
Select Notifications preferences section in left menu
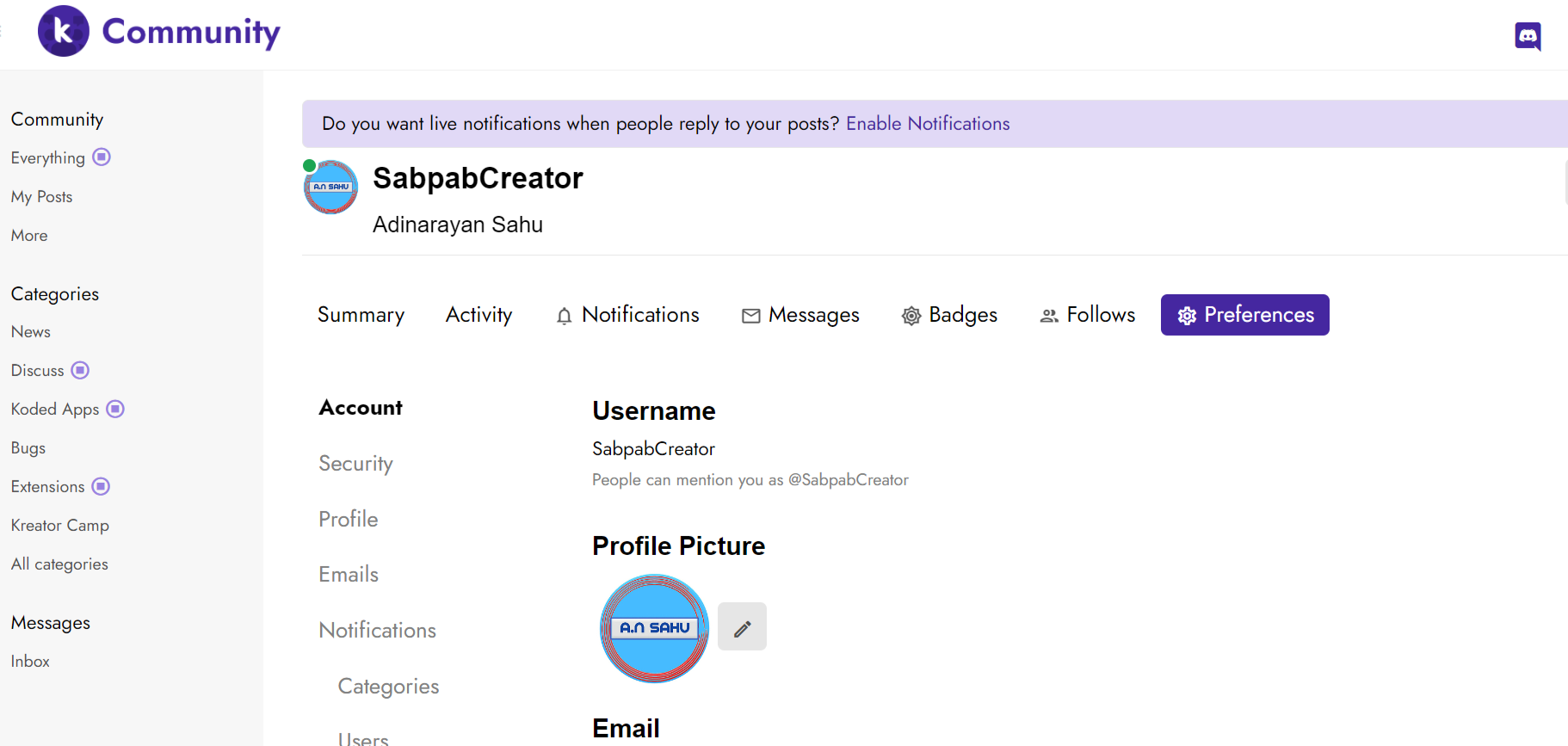point(377,630)
